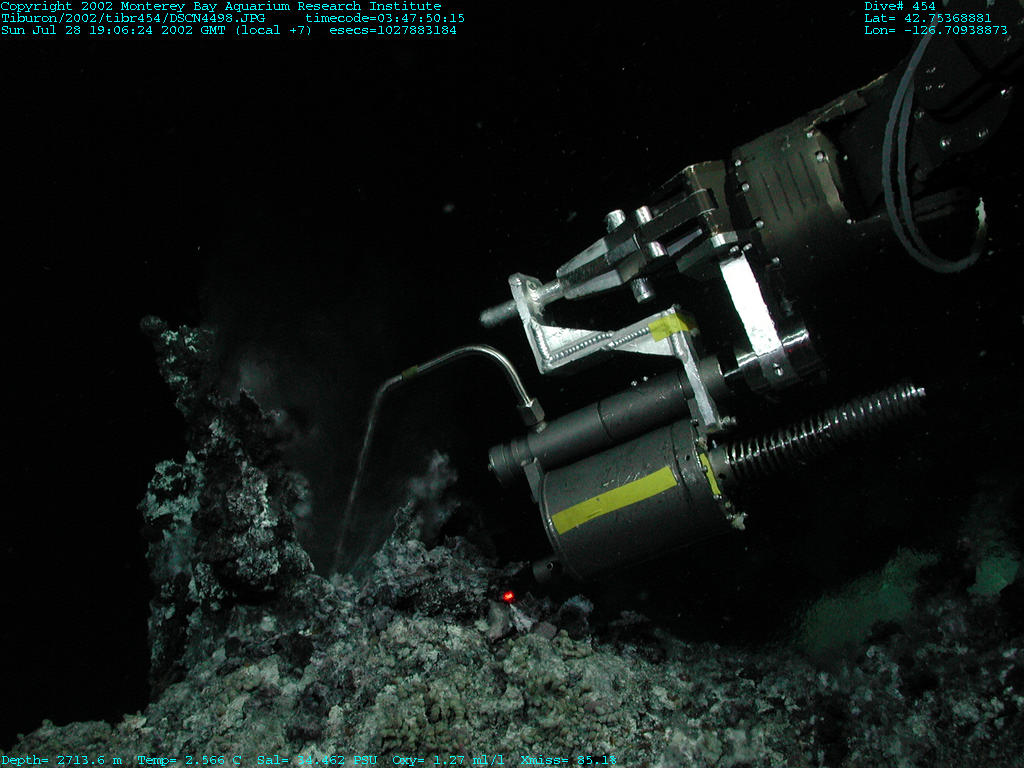1024x768 pixels.
Task: Click the red laser dot on the rocks
Action: coord(508,596)
